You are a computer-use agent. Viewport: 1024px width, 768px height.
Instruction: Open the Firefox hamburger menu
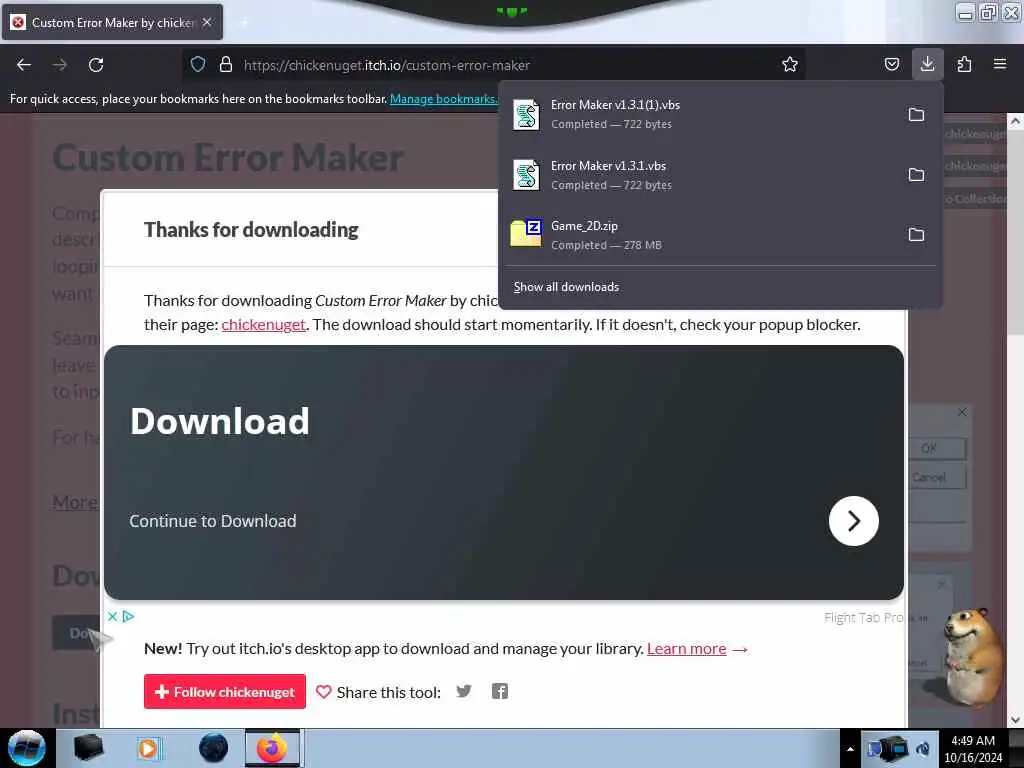point(999,64)
